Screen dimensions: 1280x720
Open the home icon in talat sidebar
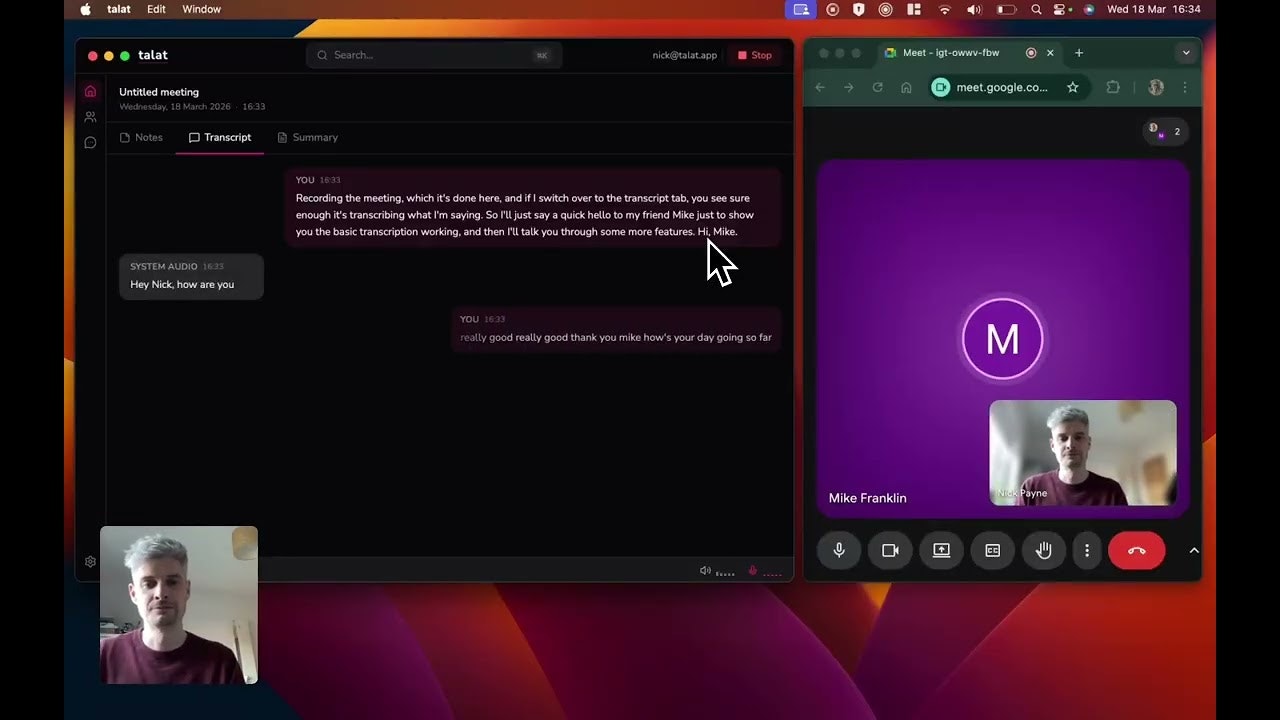(90, 91)
